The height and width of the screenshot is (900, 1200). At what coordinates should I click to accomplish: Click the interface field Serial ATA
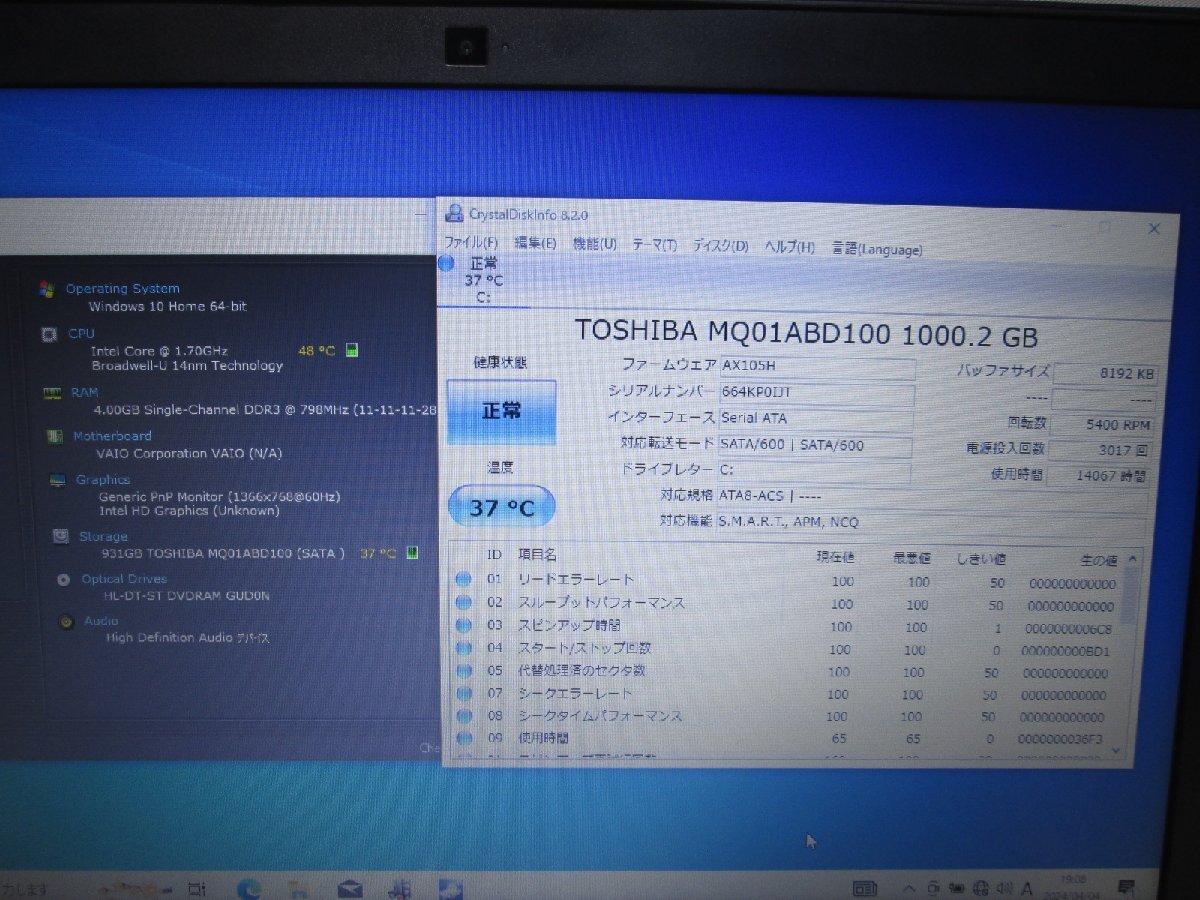click(815, 418)
